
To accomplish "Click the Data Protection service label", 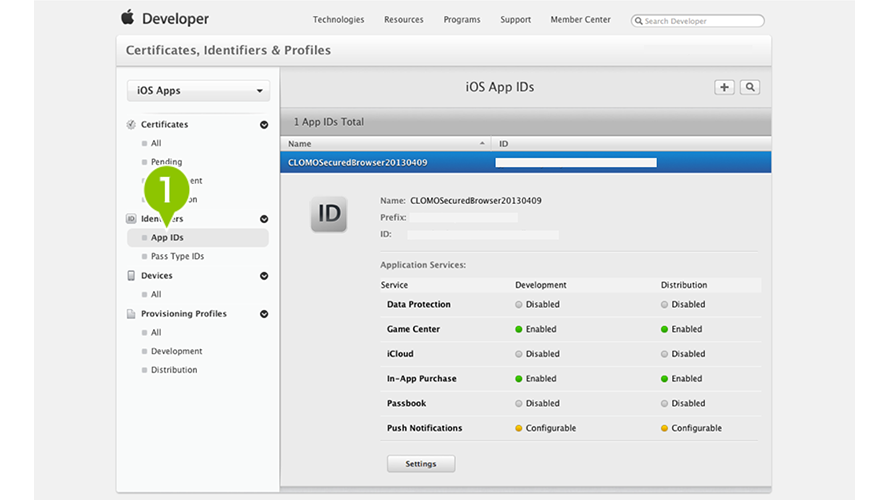I will click(x=418, y=304).
